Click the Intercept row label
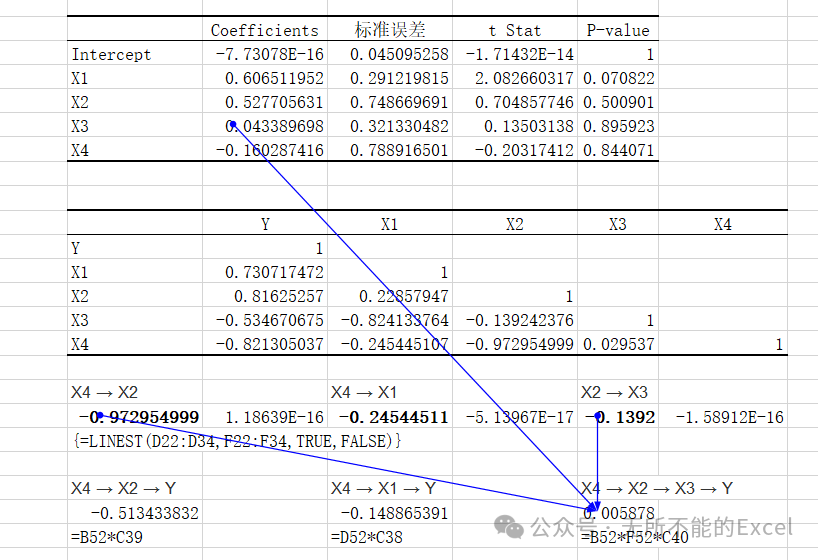Image resolution: width=818 pixels, height=560 pixels. pos(111,54)
